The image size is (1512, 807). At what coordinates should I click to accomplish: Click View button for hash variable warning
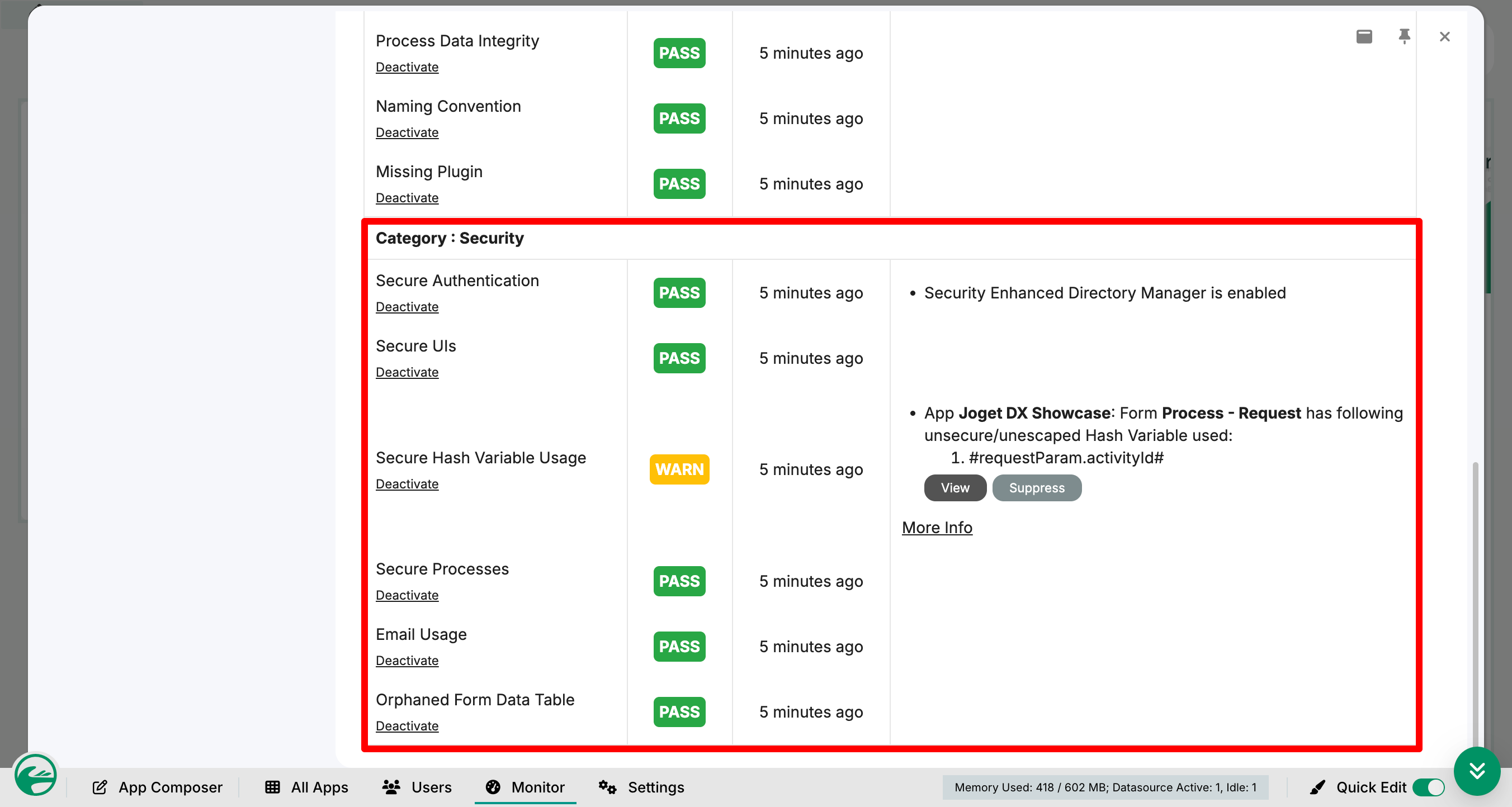pyautogui.click(x=955, y=488)
